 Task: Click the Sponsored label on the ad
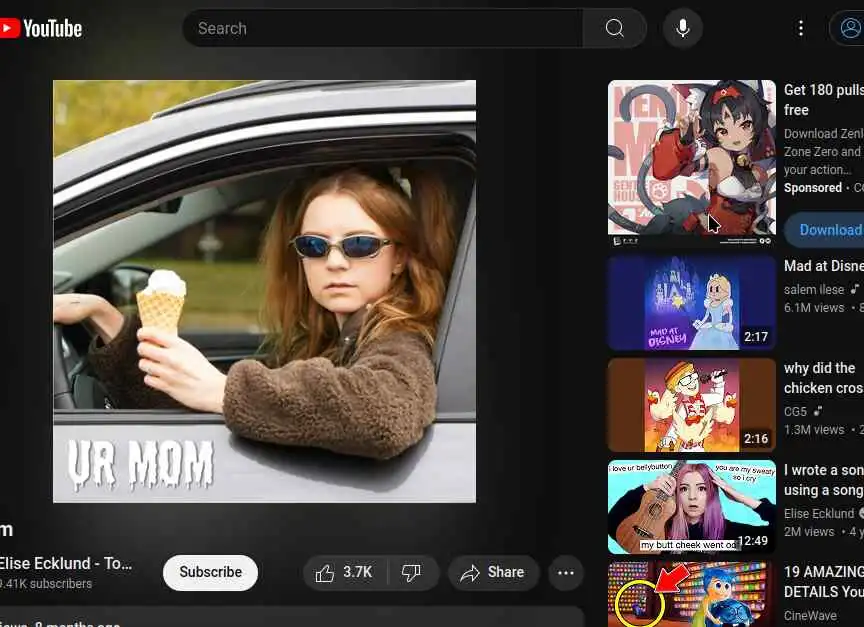(x=813, y=188)
